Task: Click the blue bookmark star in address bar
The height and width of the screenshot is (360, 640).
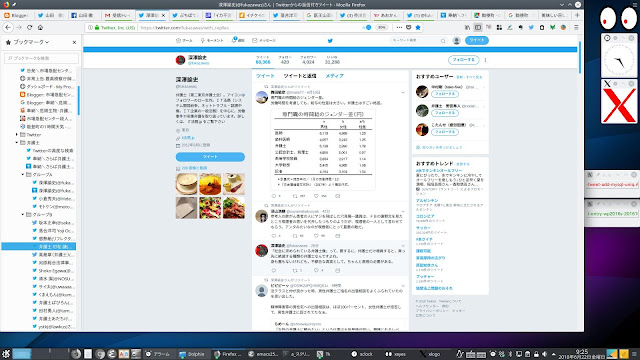Action: [418, 27]
